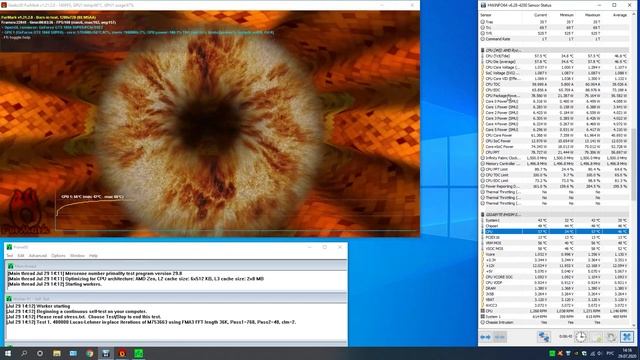Open the Advanced menu in Prime95
Viewport: 640px width, 360px height.
pyautogui.click(x=38, y=256)
